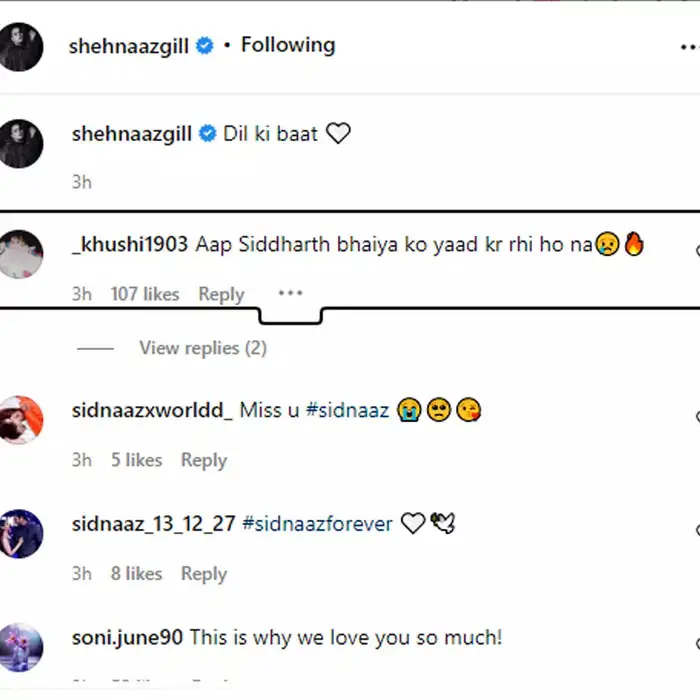Open _khushi1903 profile avatar
The height and width of the screenshot is (700, 700).
tap(21, 254)
